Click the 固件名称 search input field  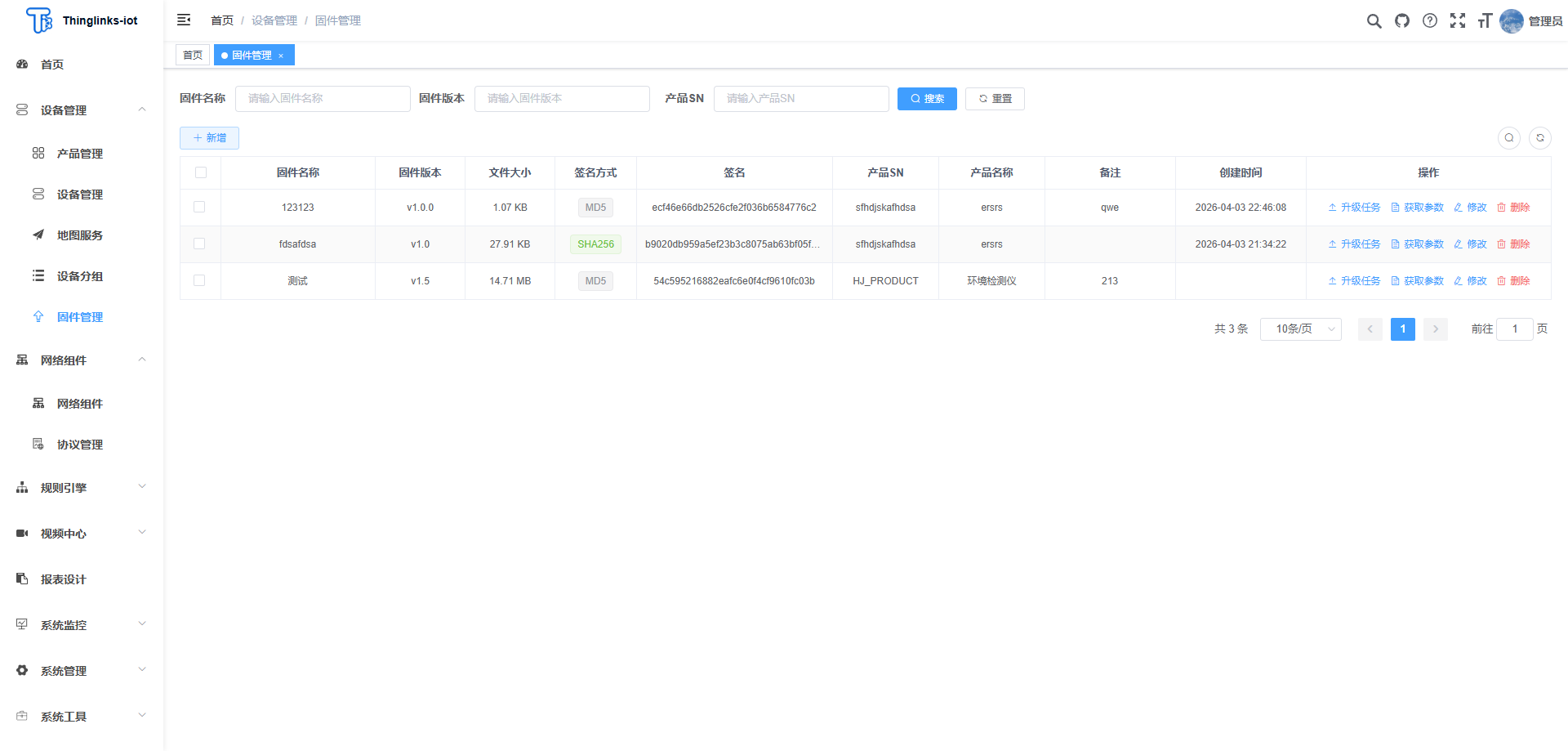coord(323,99)
